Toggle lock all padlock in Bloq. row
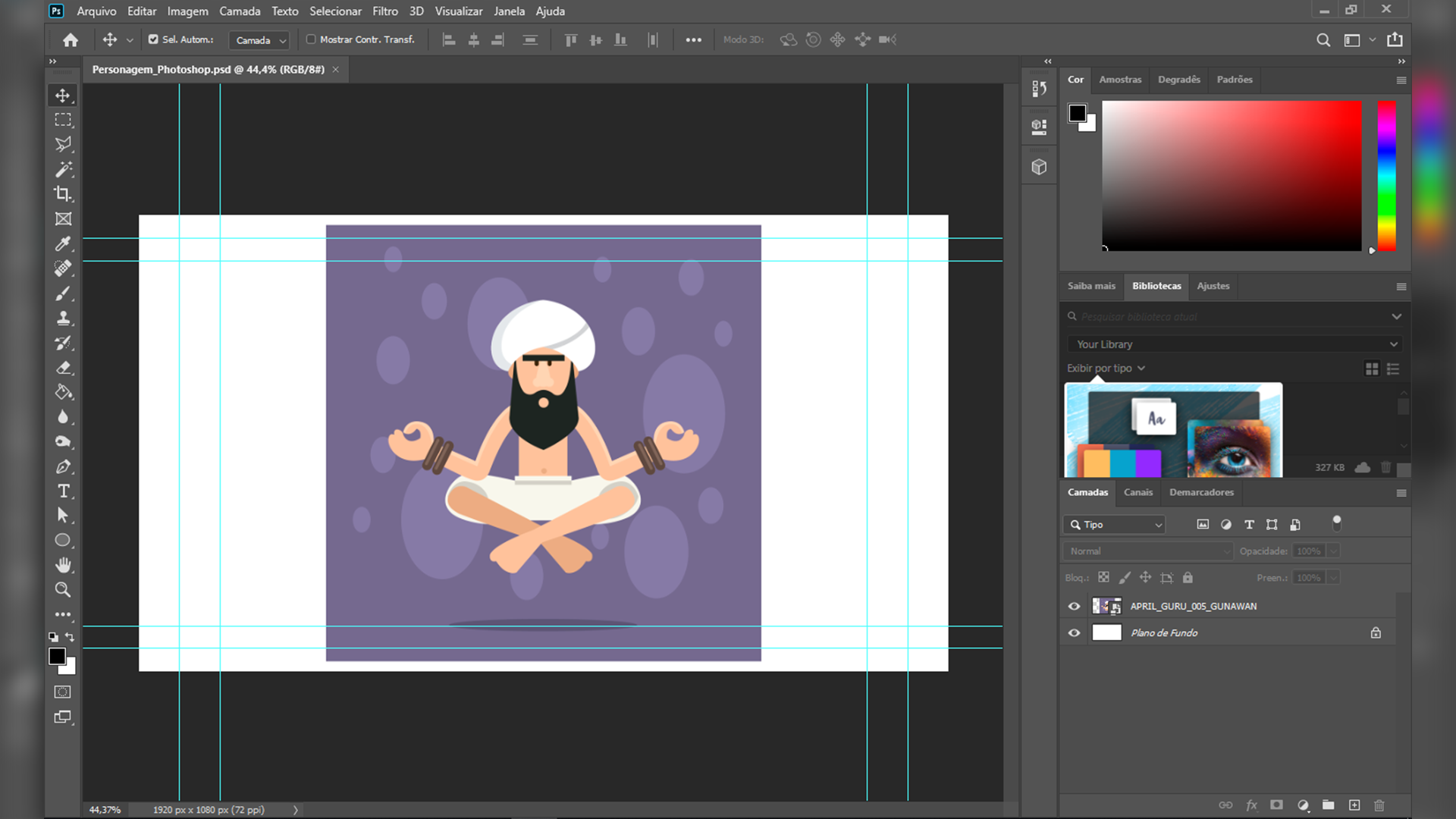The height and width of the screenshot is (819, 1456). coord(1188,578)
